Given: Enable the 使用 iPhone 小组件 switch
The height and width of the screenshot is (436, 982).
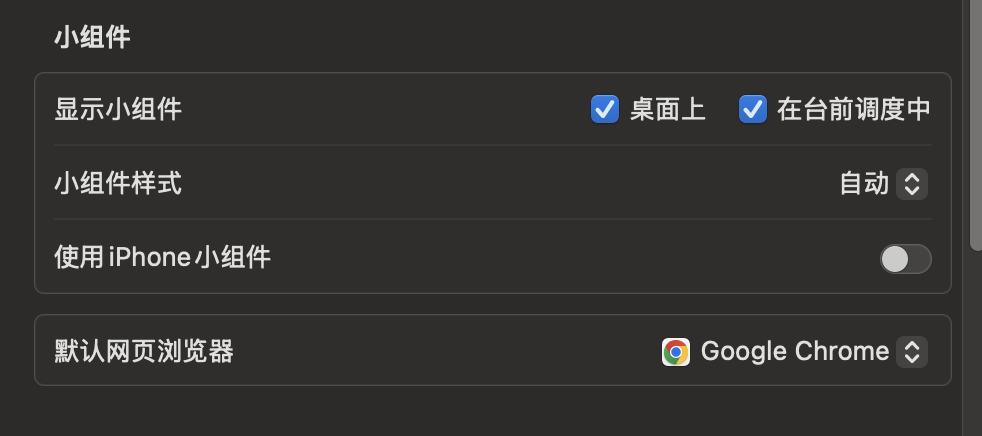Looking at the screenshot, I should click(905, 259).
